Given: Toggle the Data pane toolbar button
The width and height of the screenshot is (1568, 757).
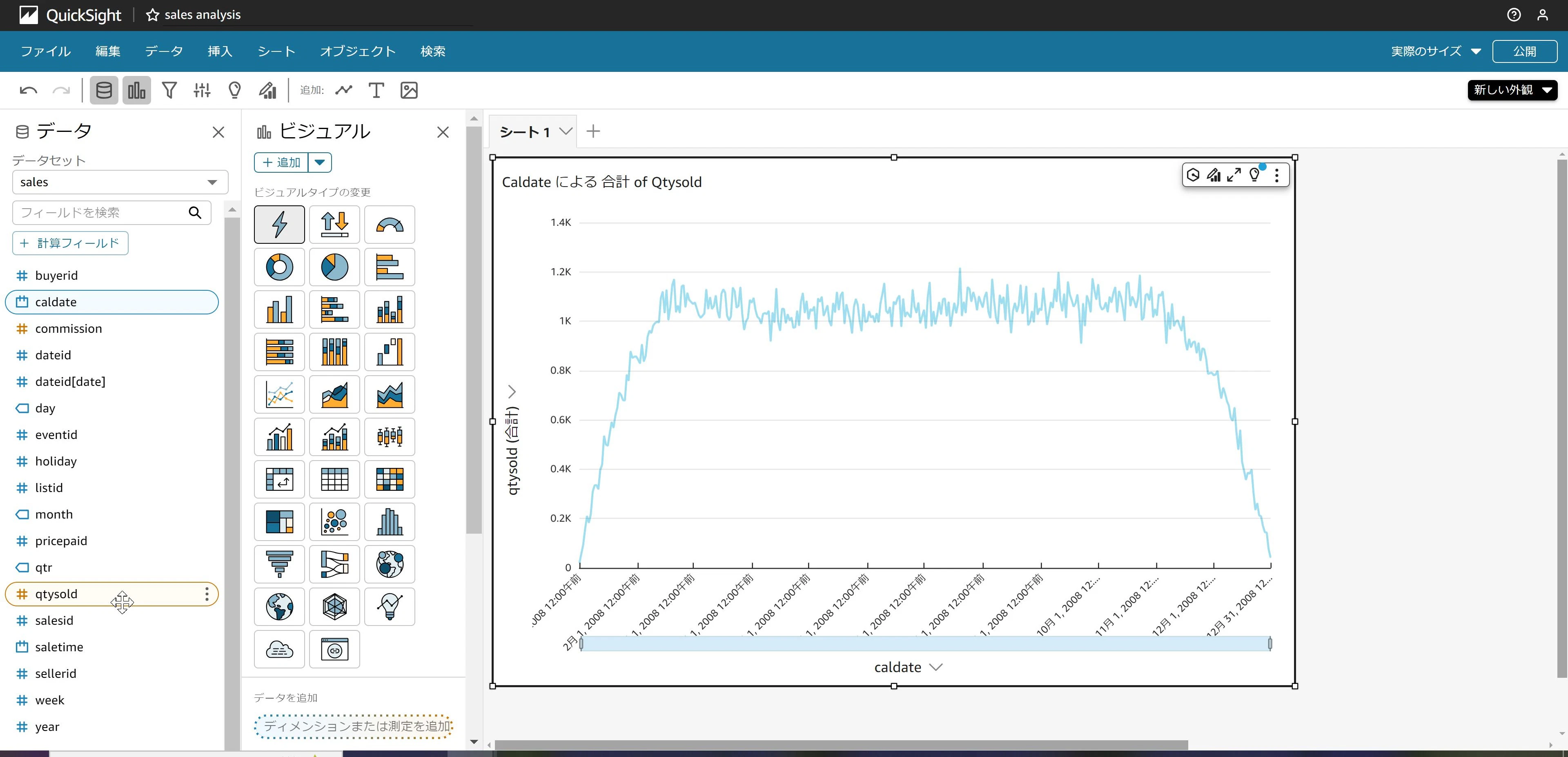Looking at the screenshot, I should coord(104,90).
